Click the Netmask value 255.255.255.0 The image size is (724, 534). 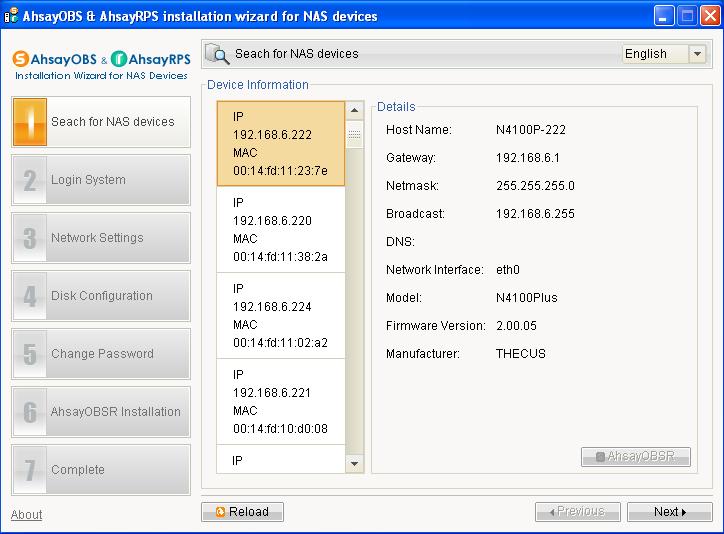pos(535,186)
